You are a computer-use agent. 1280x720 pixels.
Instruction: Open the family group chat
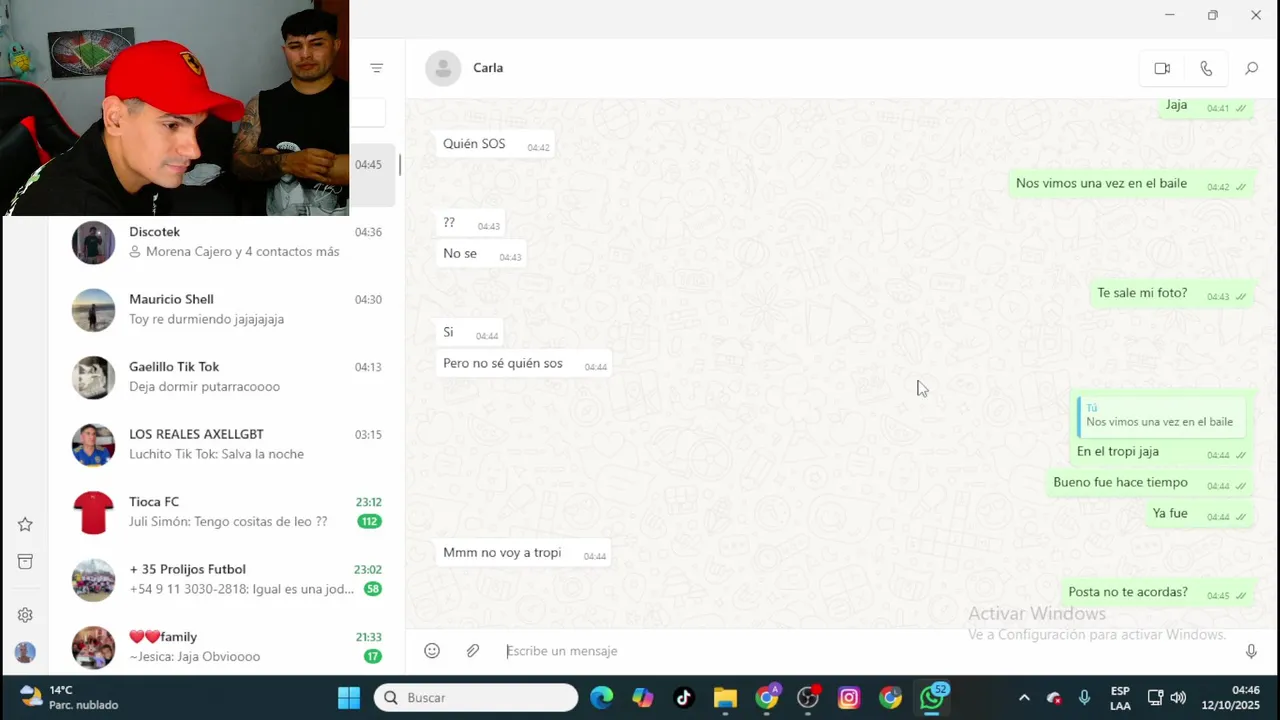point(226,647)
